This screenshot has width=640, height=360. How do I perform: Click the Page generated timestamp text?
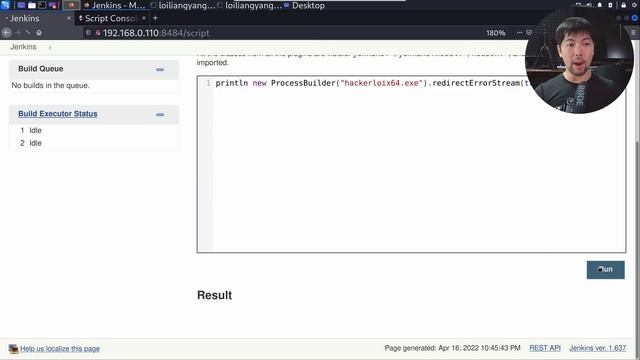click(453, 348)
